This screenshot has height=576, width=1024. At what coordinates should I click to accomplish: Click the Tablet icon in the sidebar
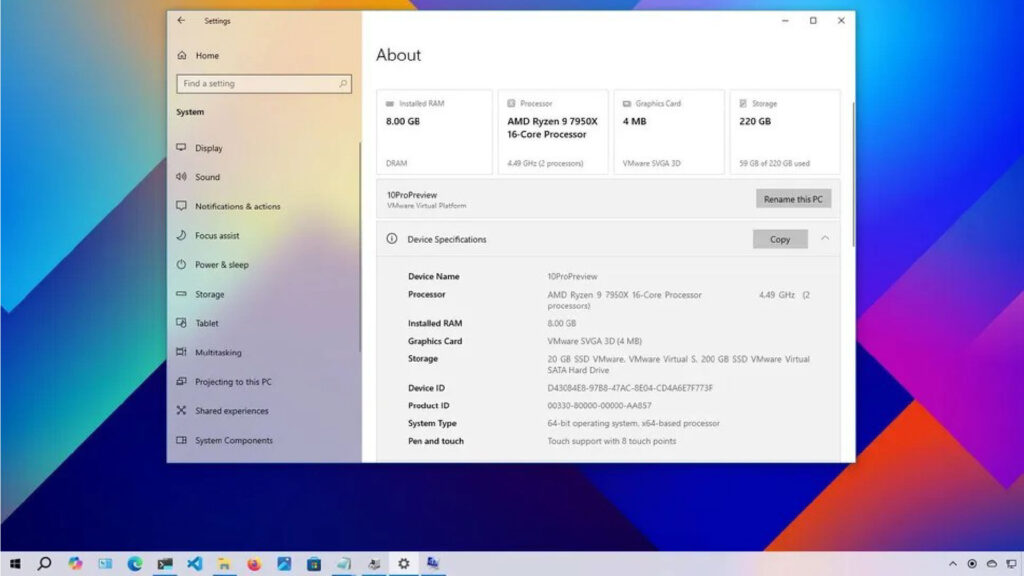(181, 323)
